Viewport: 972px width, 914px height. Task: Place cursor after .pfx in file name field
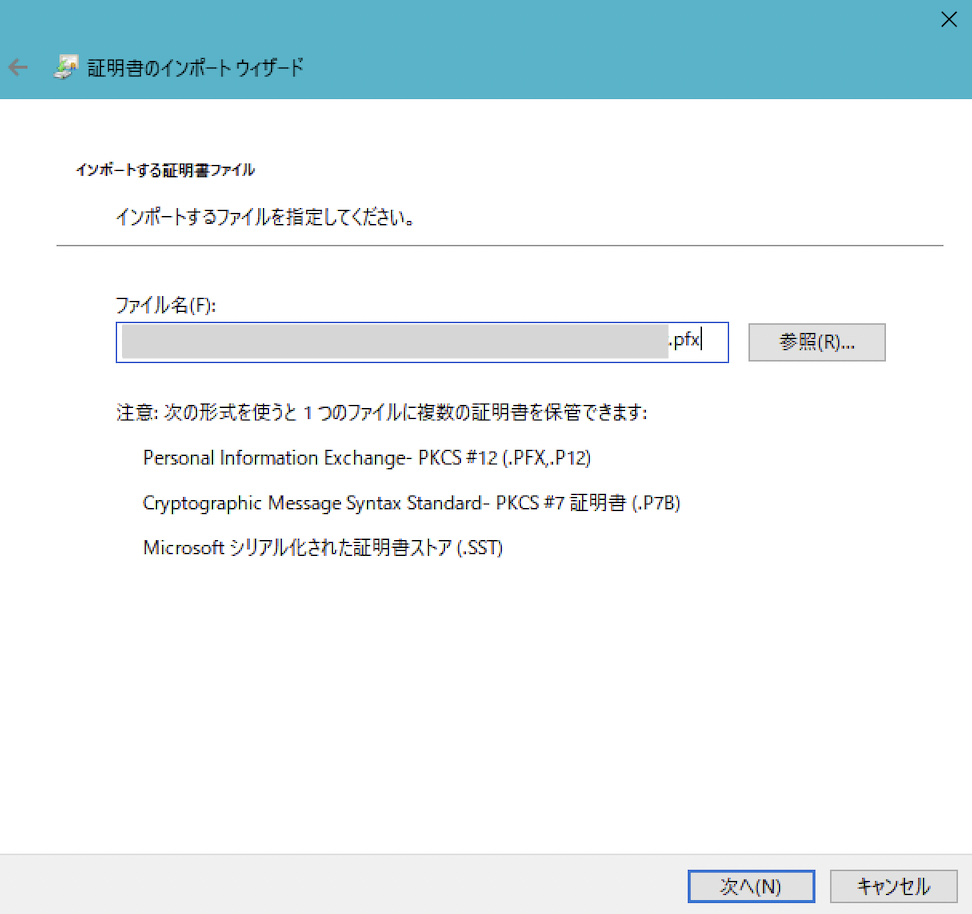702,341
